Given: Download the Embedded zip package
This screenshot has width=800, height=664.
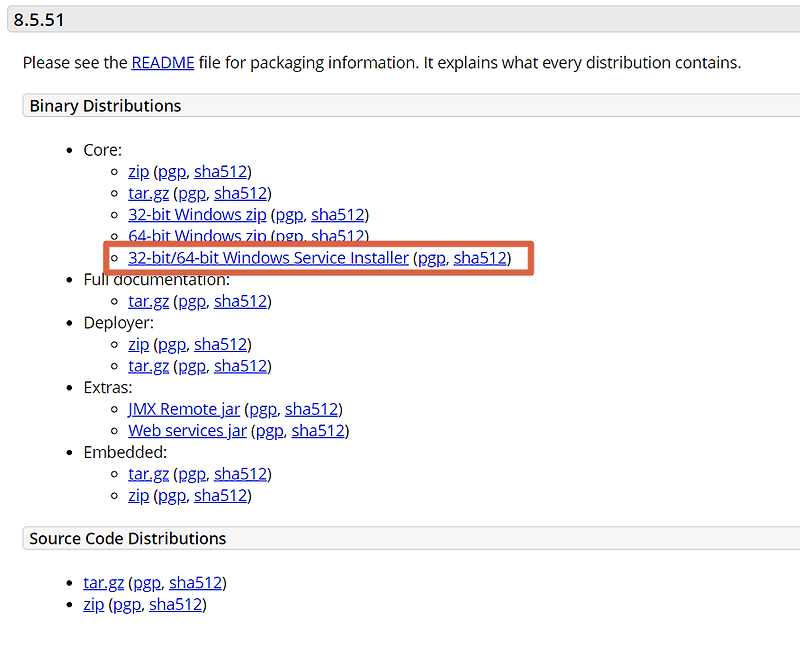Looking at the screenshot, I should 138,496.
